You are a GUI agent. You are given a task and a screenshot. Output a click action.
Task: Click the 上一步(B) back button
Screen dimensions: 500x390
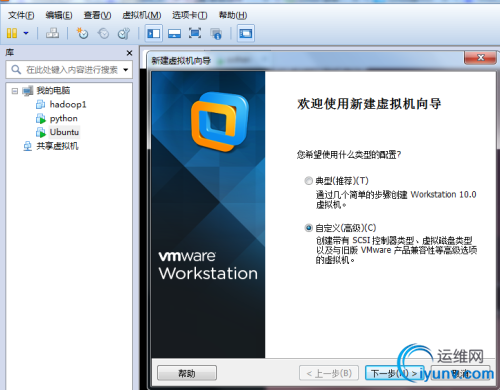pos(329,373)
